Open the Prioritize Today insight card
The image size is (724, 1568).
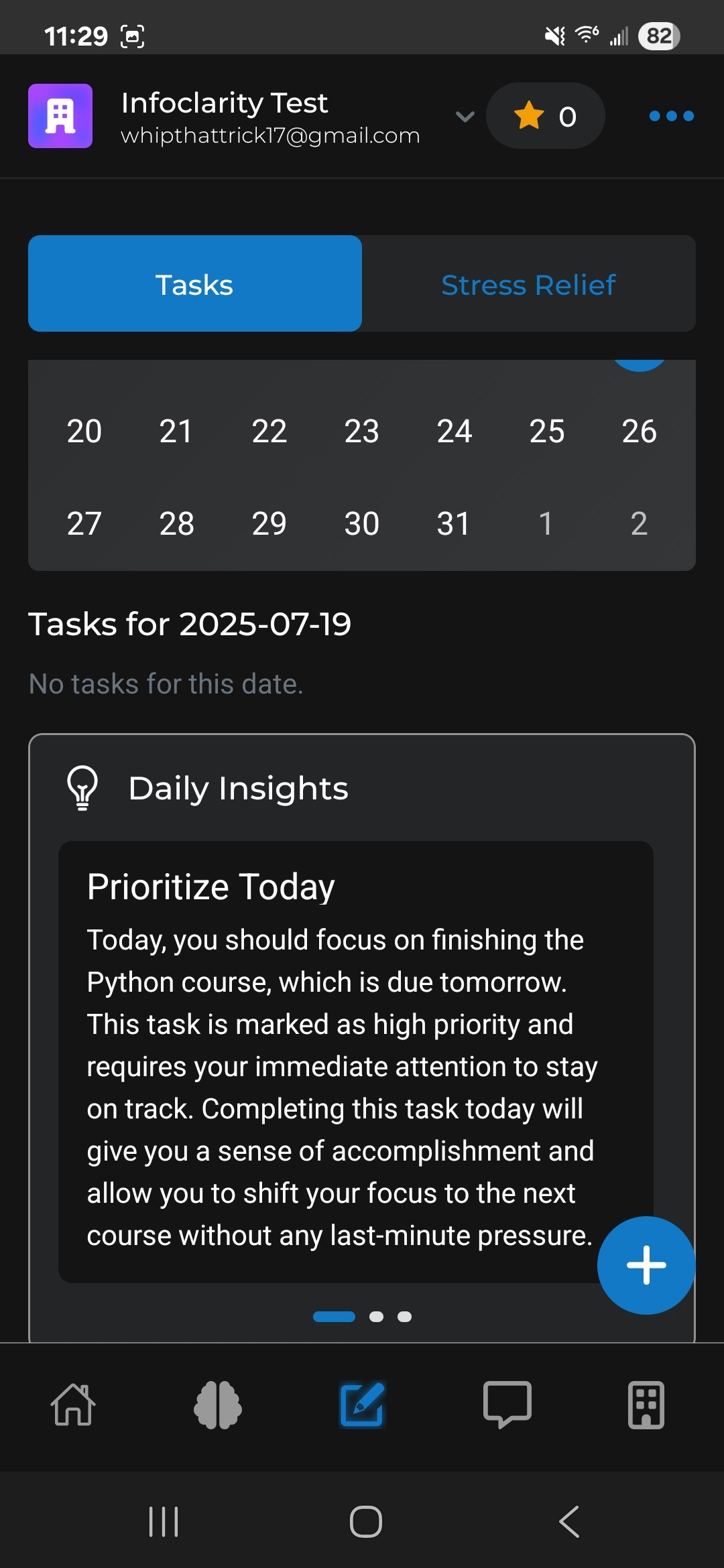(x=356, y=1062)
